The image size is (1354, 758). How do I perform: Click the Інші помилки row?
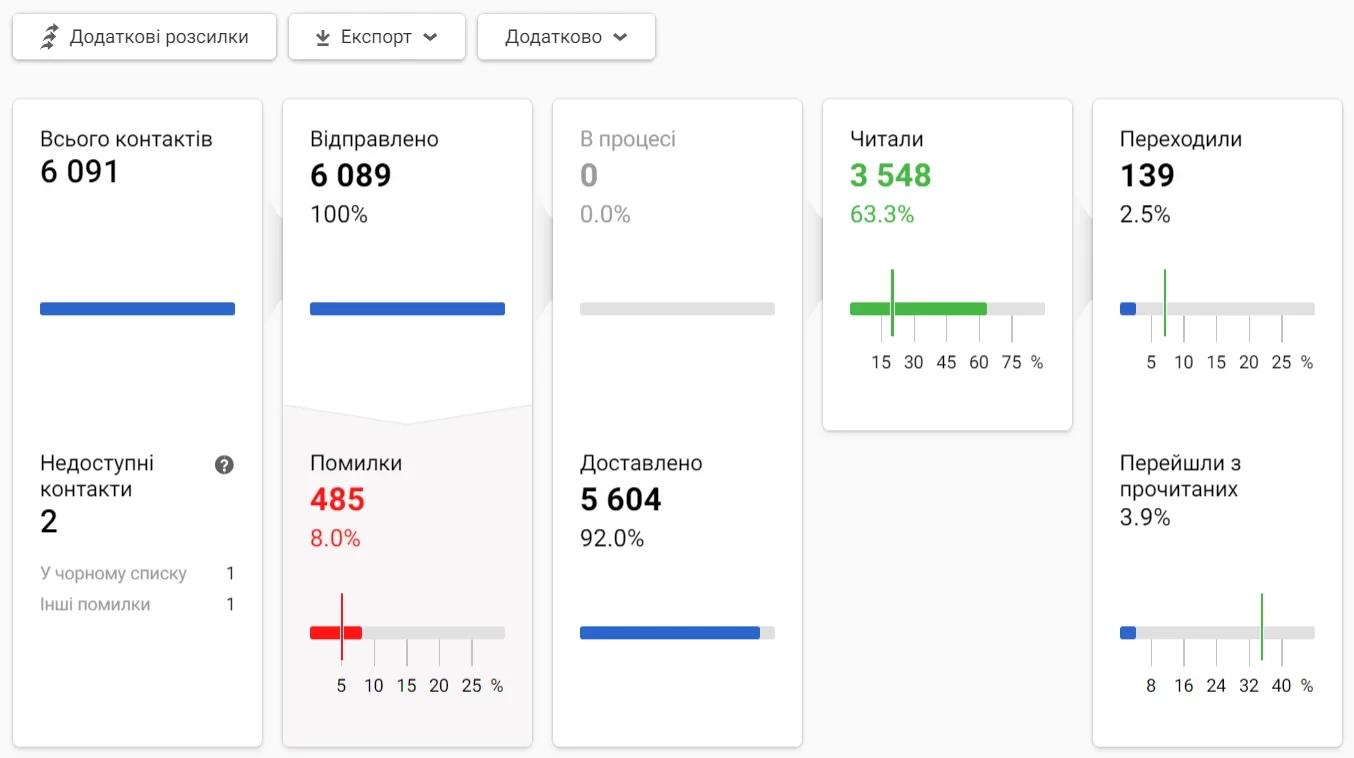(x=137, y=605)
